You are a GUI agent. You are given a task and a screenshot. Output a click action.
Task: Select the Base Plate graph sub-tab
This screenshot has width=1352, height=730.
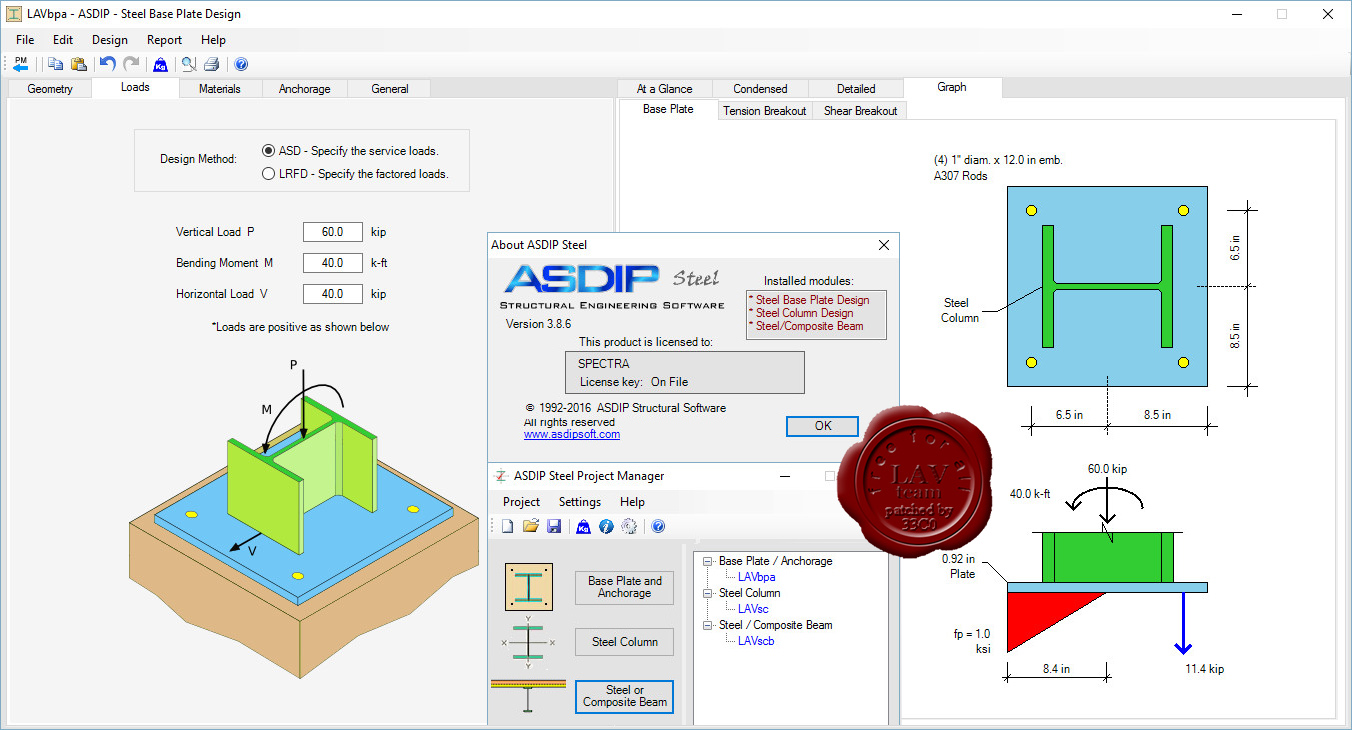pyautogui.click(x=668, y=109)
